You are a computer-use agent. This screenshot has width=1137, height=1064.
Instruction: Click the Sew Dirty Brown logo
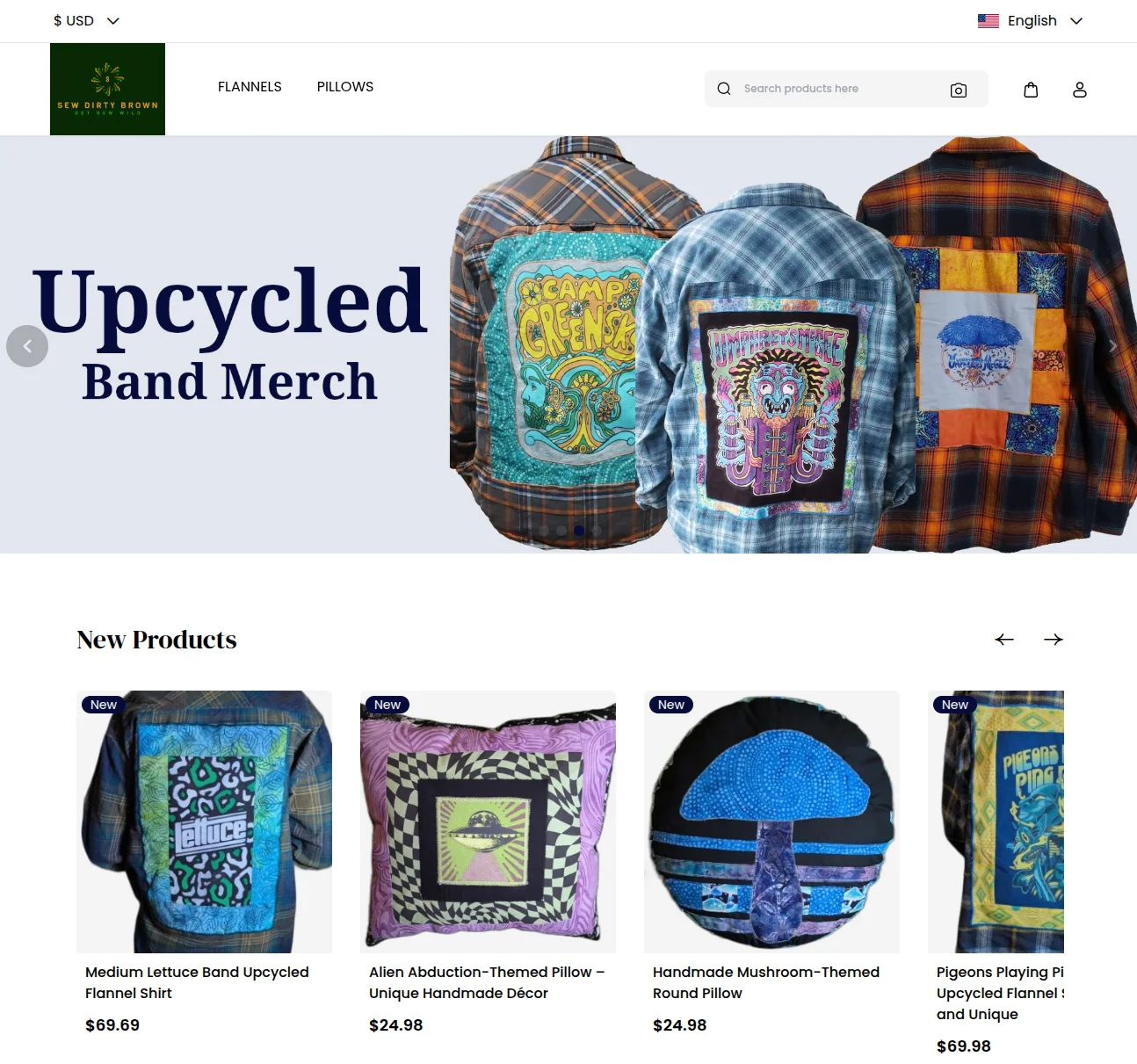[x=107, y=89]
